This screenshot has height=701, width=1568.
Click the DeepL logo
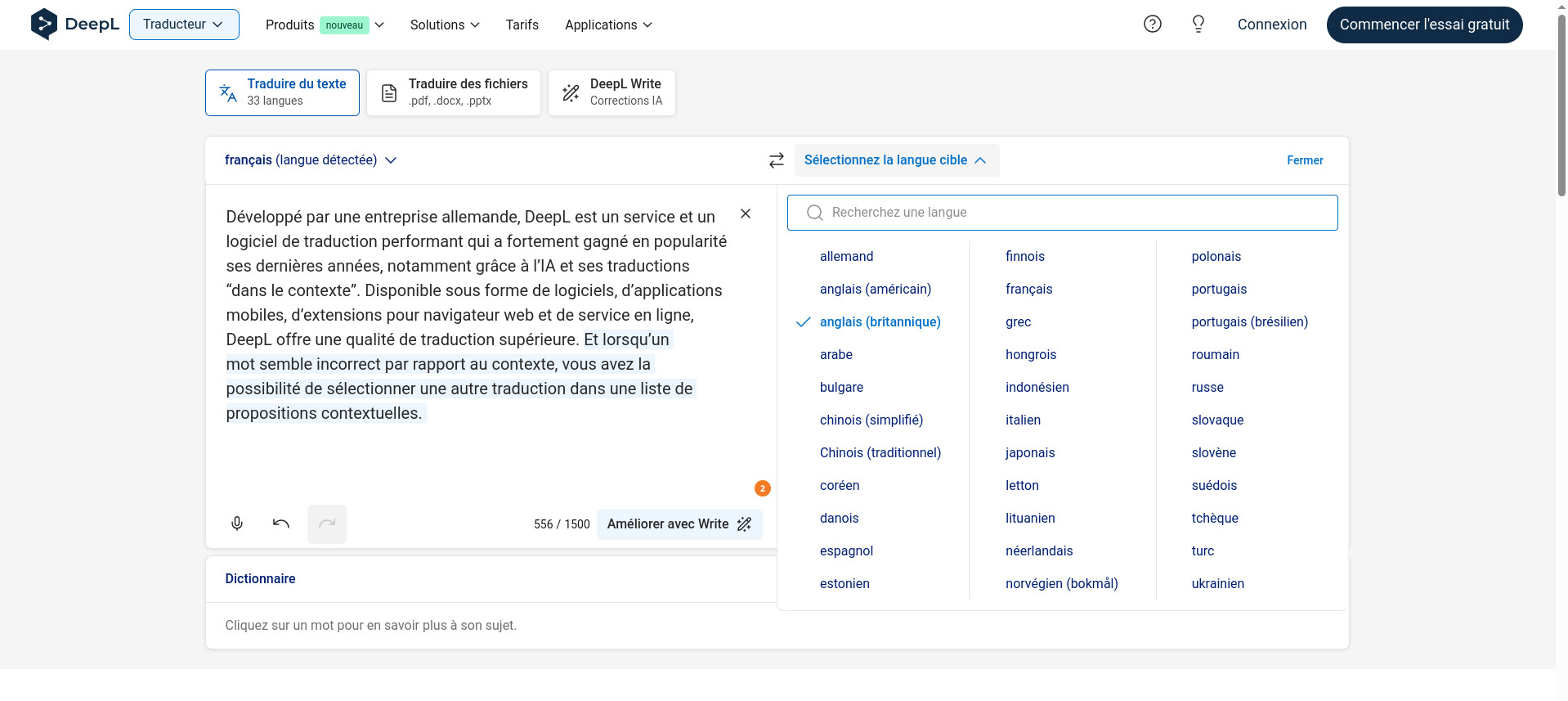coord(74,25)
